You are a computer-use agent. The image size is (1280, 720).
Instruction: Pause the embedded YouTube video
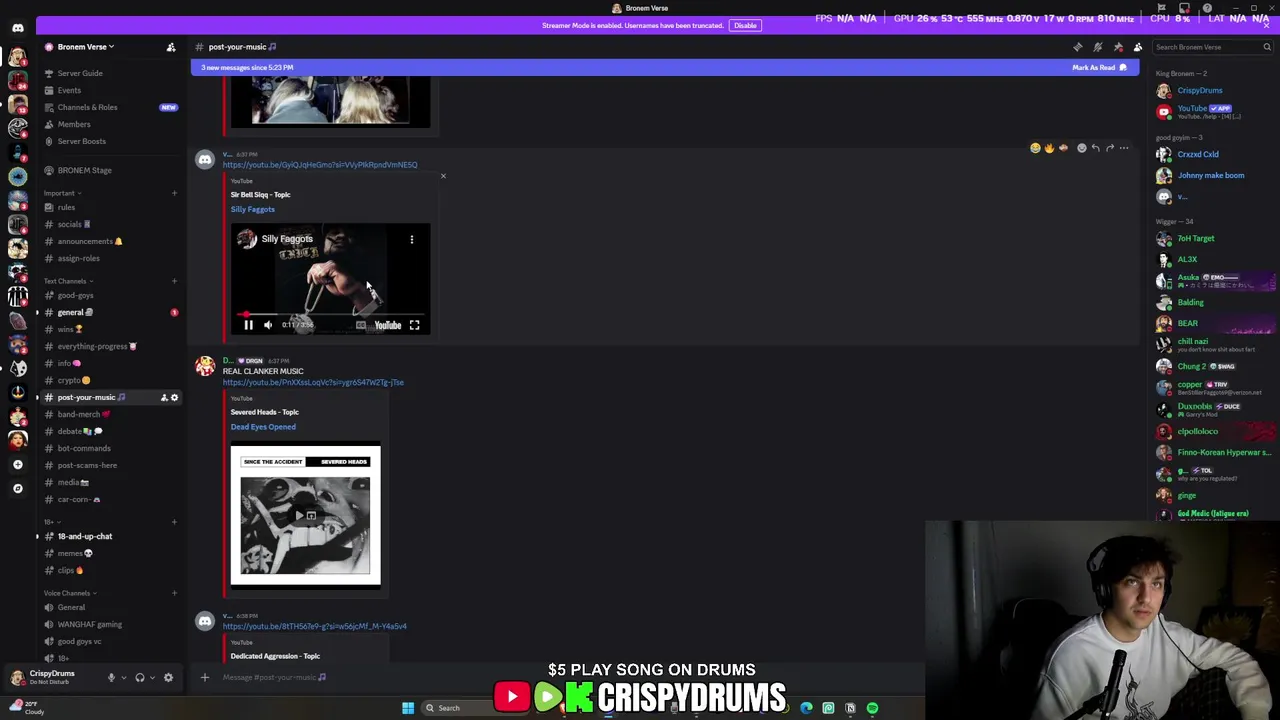248,325
